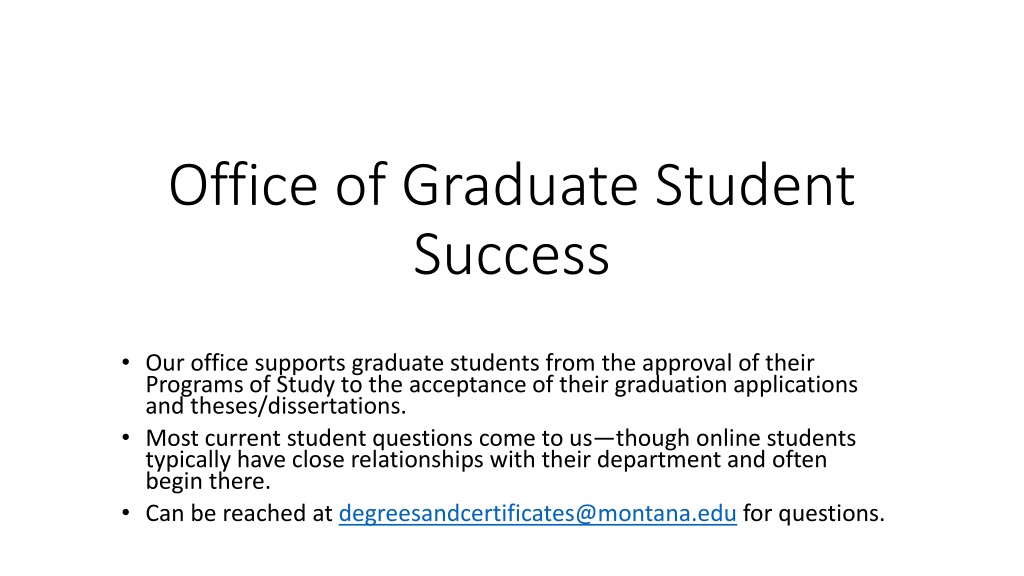1024x576 pixels.
Task: Place cursor on 'Our office supports graduate students' text
Action: pyautogui.click(x=342, y=363)
